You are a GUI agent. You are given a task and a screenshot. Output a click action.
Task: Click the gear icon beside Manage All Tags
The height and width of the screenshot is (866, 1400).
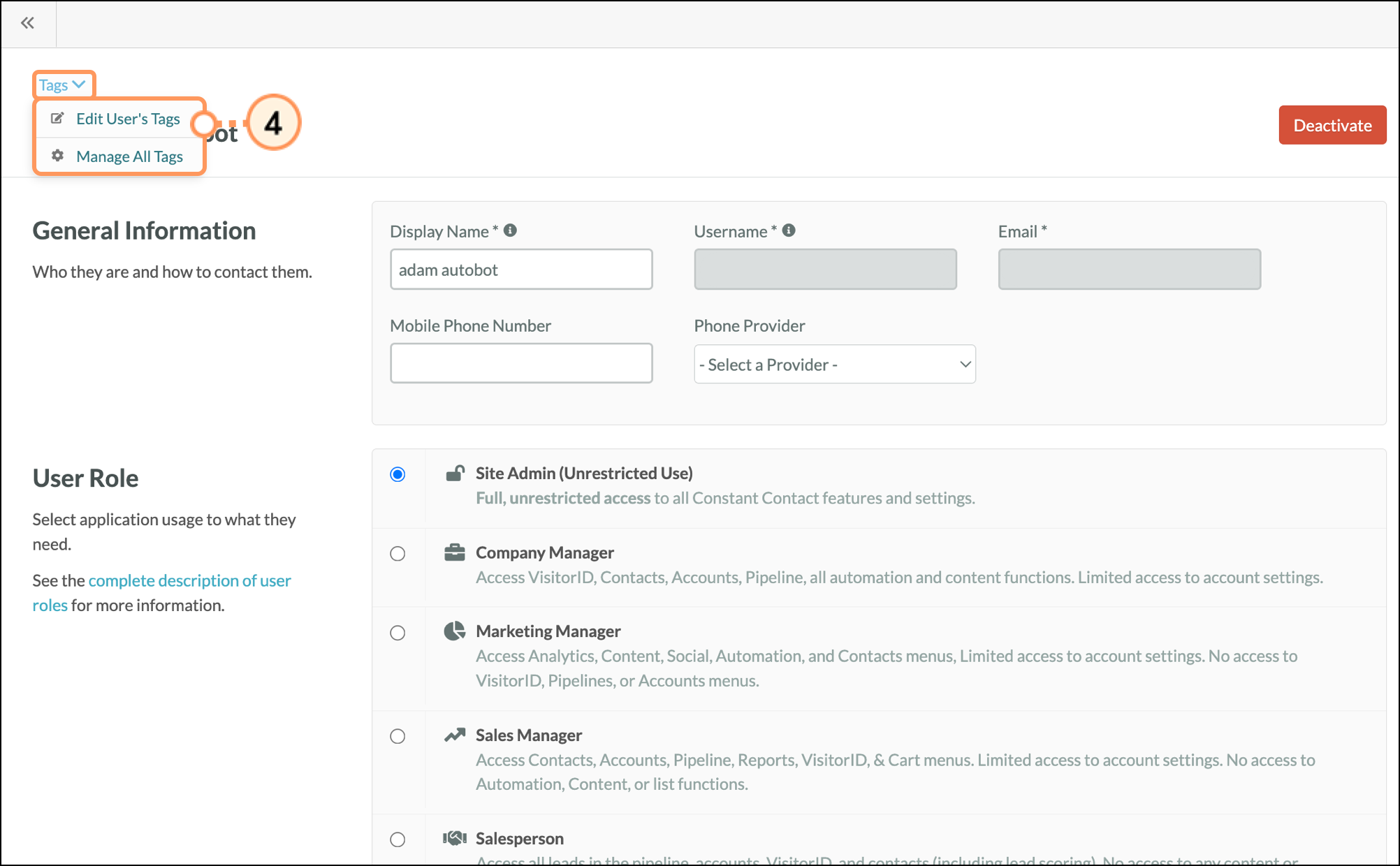(57, 155)
